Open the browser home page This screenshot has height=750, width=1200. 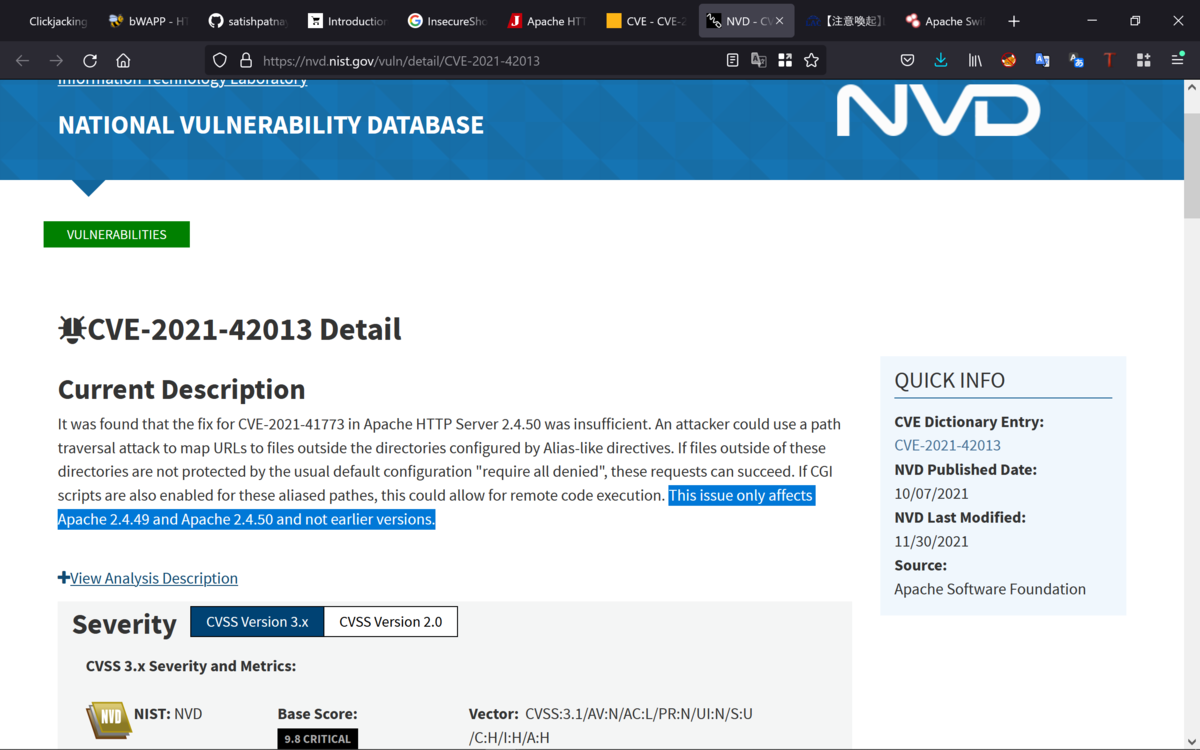[x=123, y=61]
